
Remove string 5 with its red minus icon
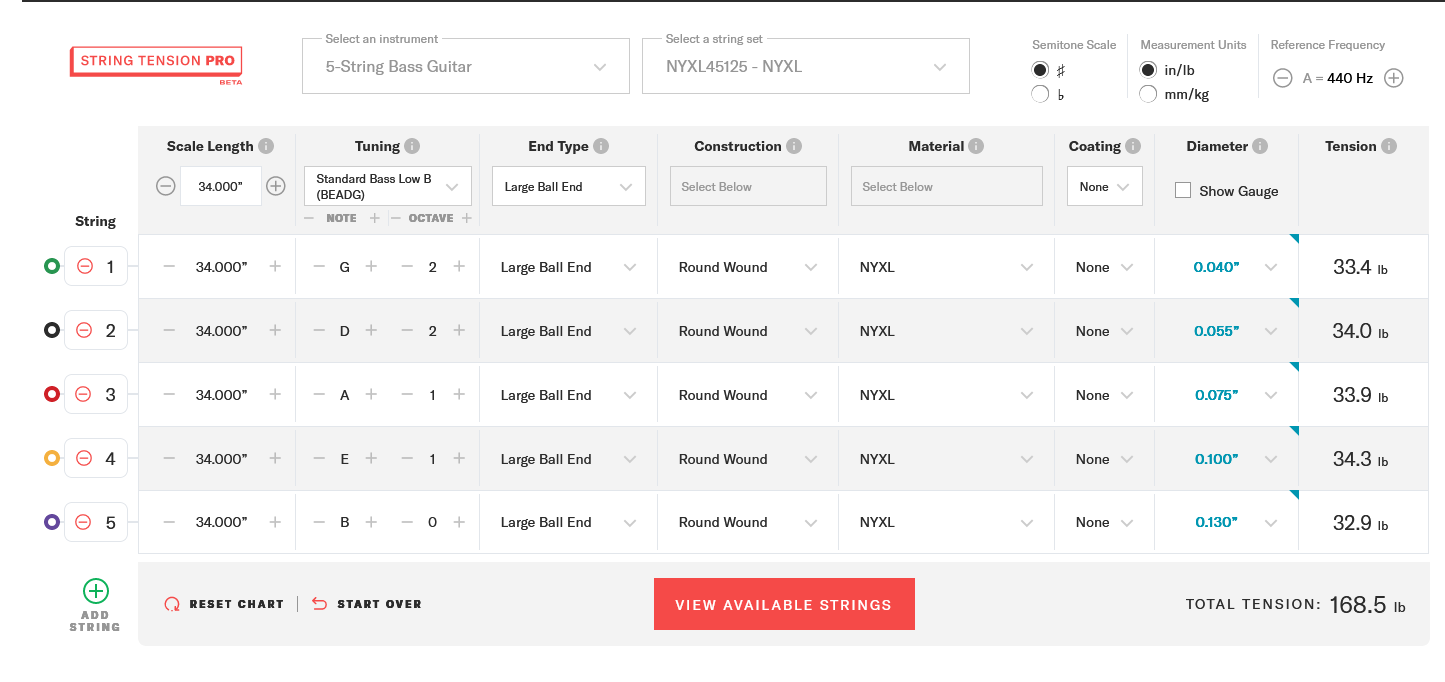85,522
